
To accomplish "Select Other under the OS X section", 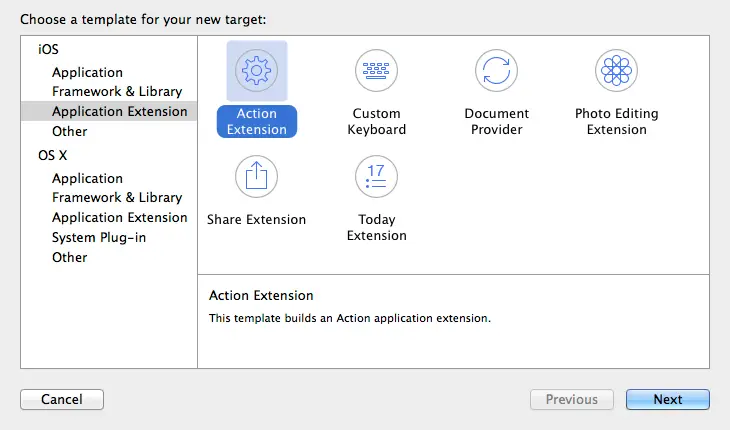I will coord(70,257).
